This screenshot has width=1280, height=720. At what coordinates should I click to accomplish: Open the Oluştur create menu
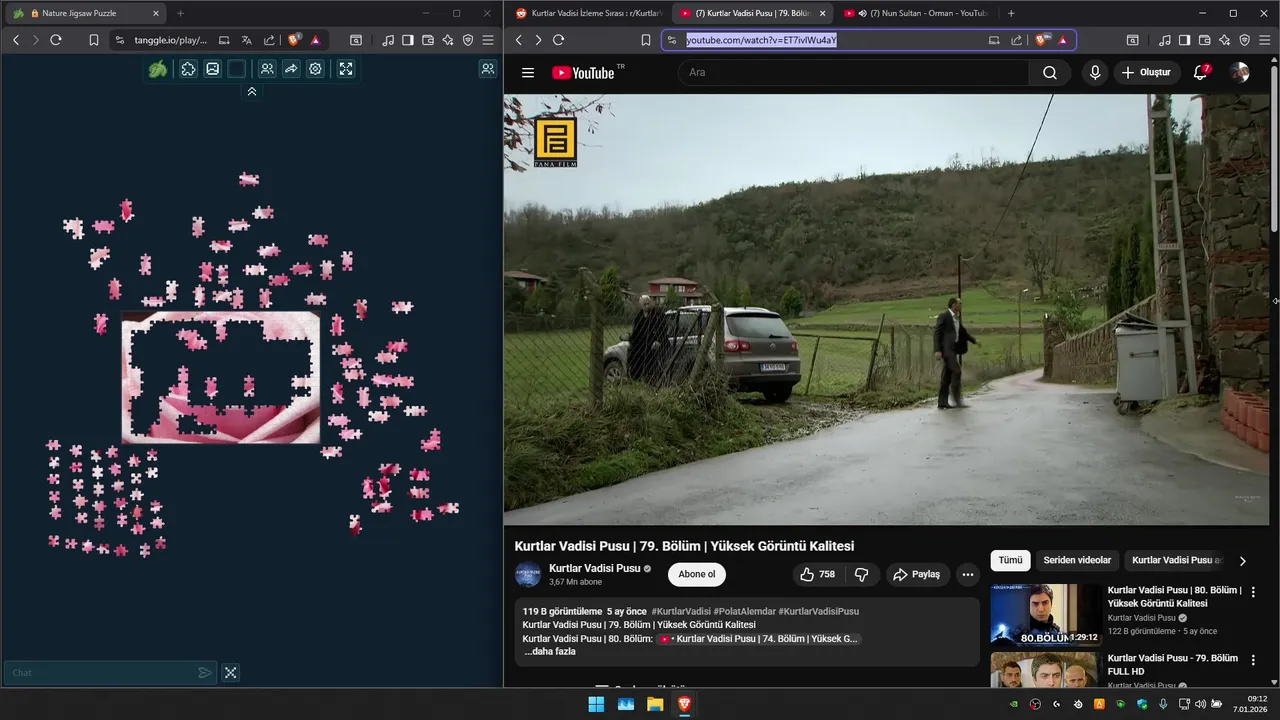point(1147,72)
